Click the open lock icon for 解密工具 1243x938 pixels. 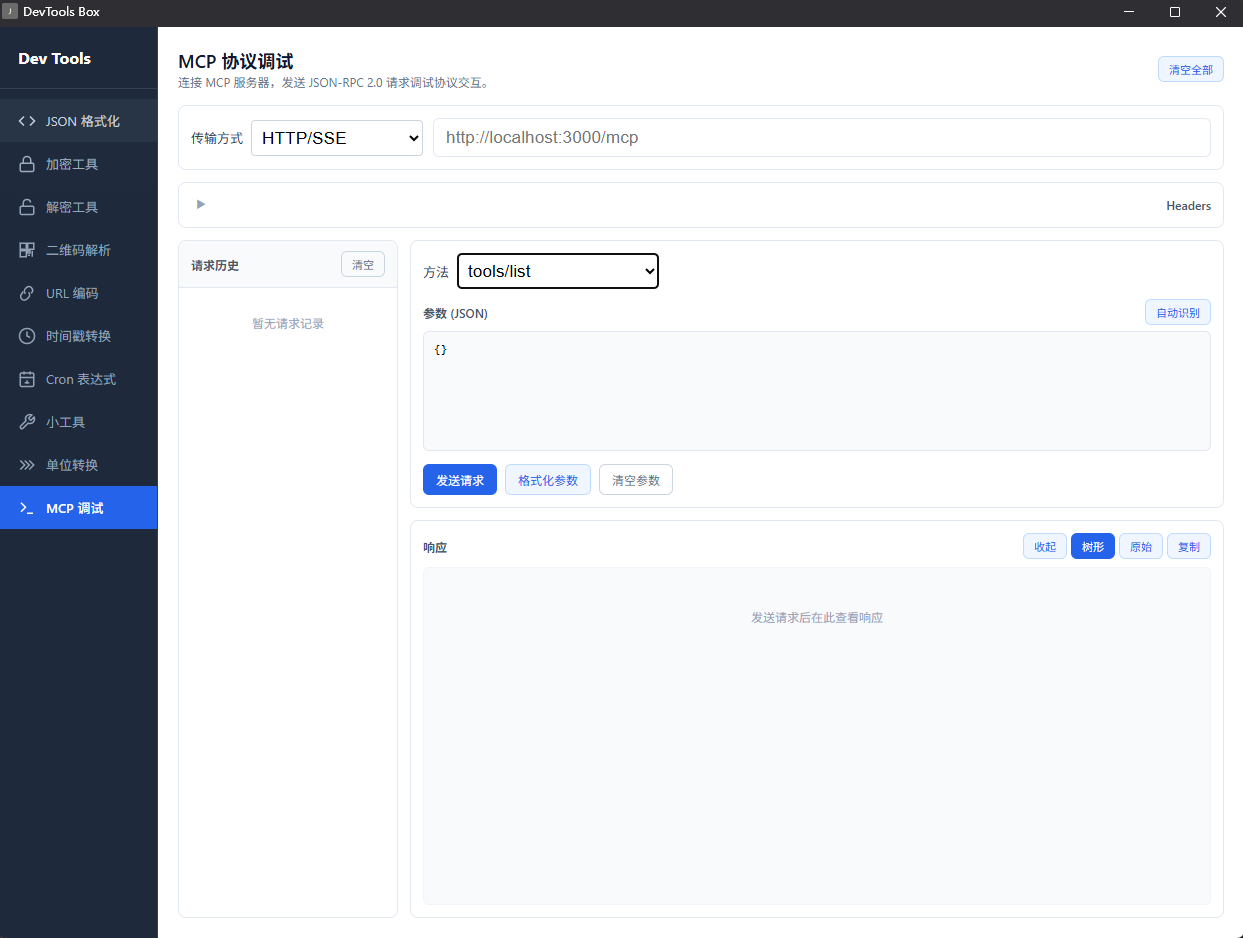coord(27,207)
